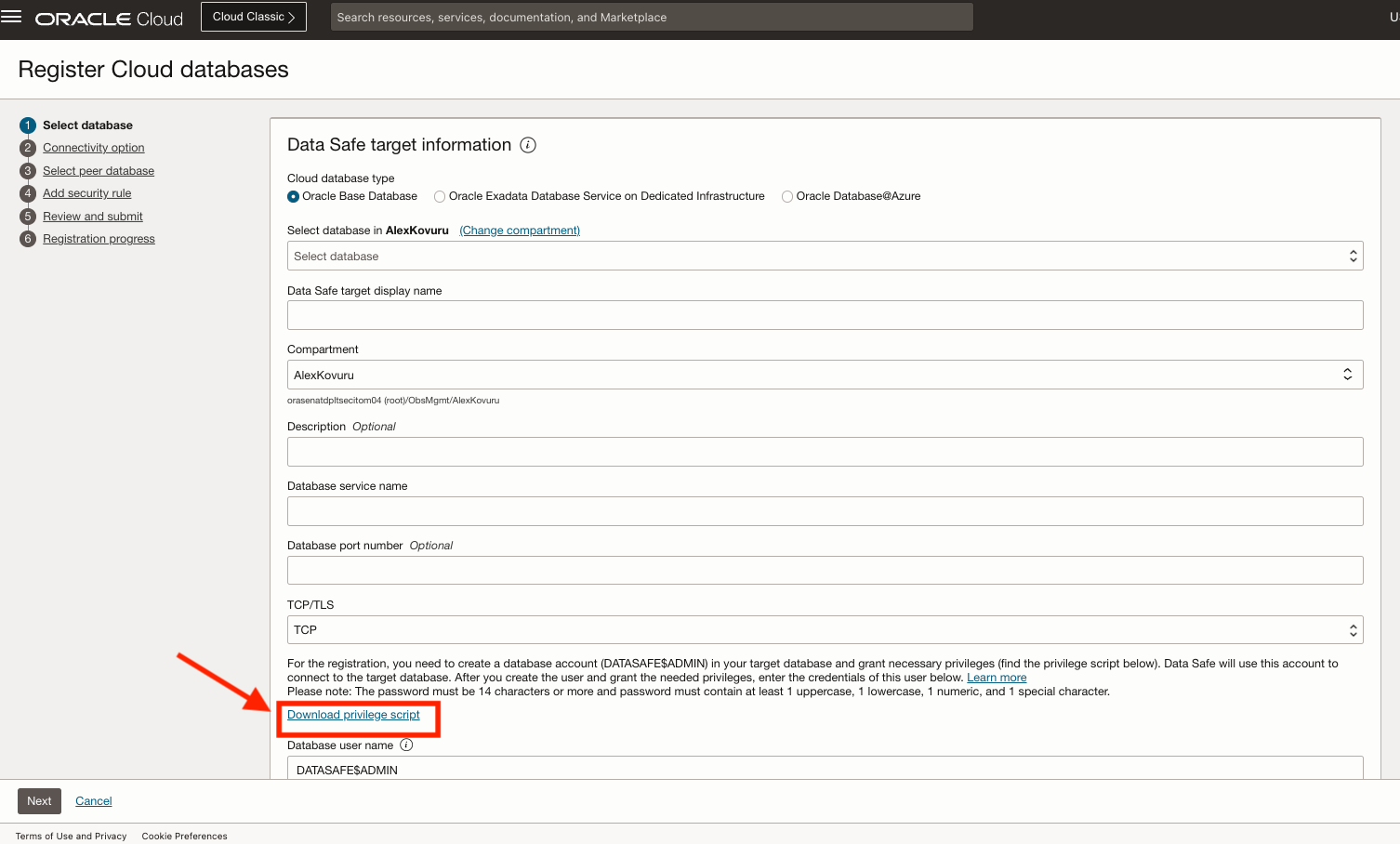This screenshot has width=1400, height=844.
Task: Open the AlexKovuru compartment dropdown
Action: point(825,375)
